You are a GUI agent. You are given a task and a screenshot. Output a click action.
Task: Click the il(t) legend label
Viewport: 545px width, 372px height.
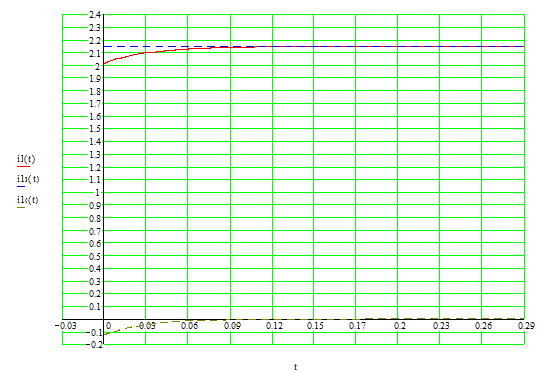(x=26, y=159)
